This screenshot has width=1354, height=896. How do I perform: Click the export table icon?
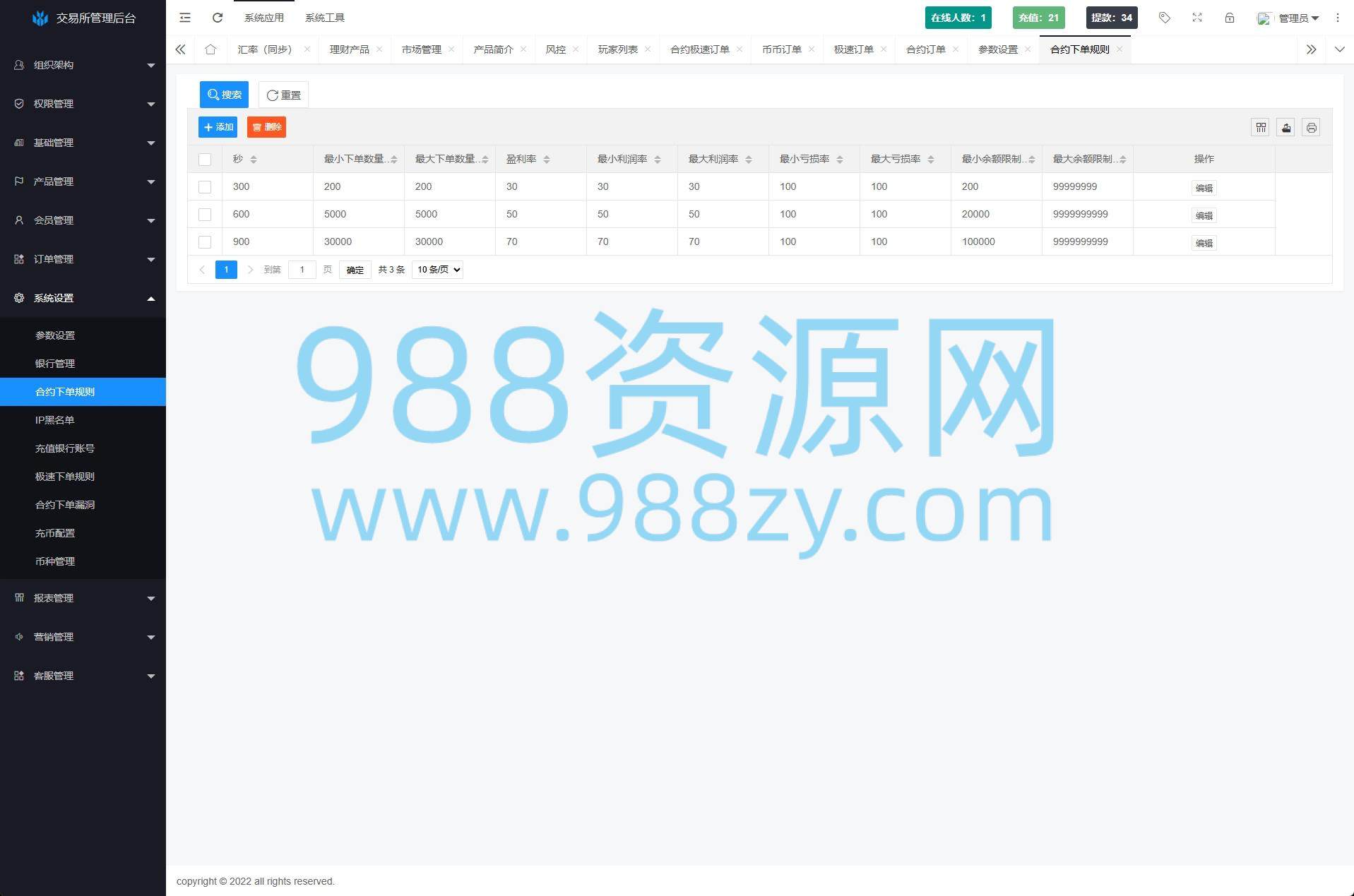(1285, 128)
